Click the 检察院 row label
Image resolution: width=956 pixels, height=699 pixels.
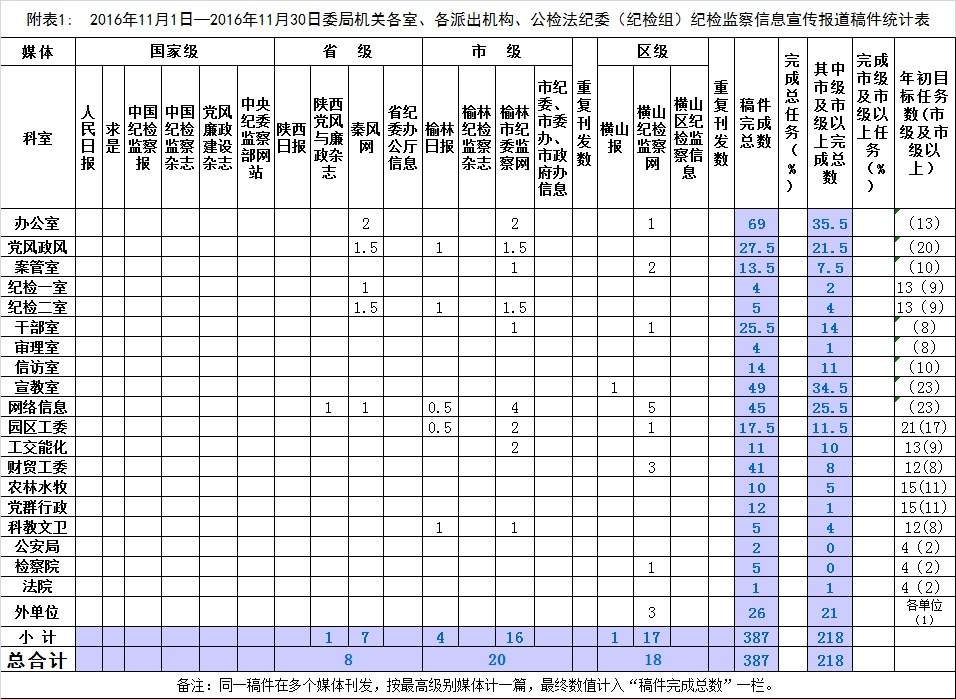click(x=38, y=567)
